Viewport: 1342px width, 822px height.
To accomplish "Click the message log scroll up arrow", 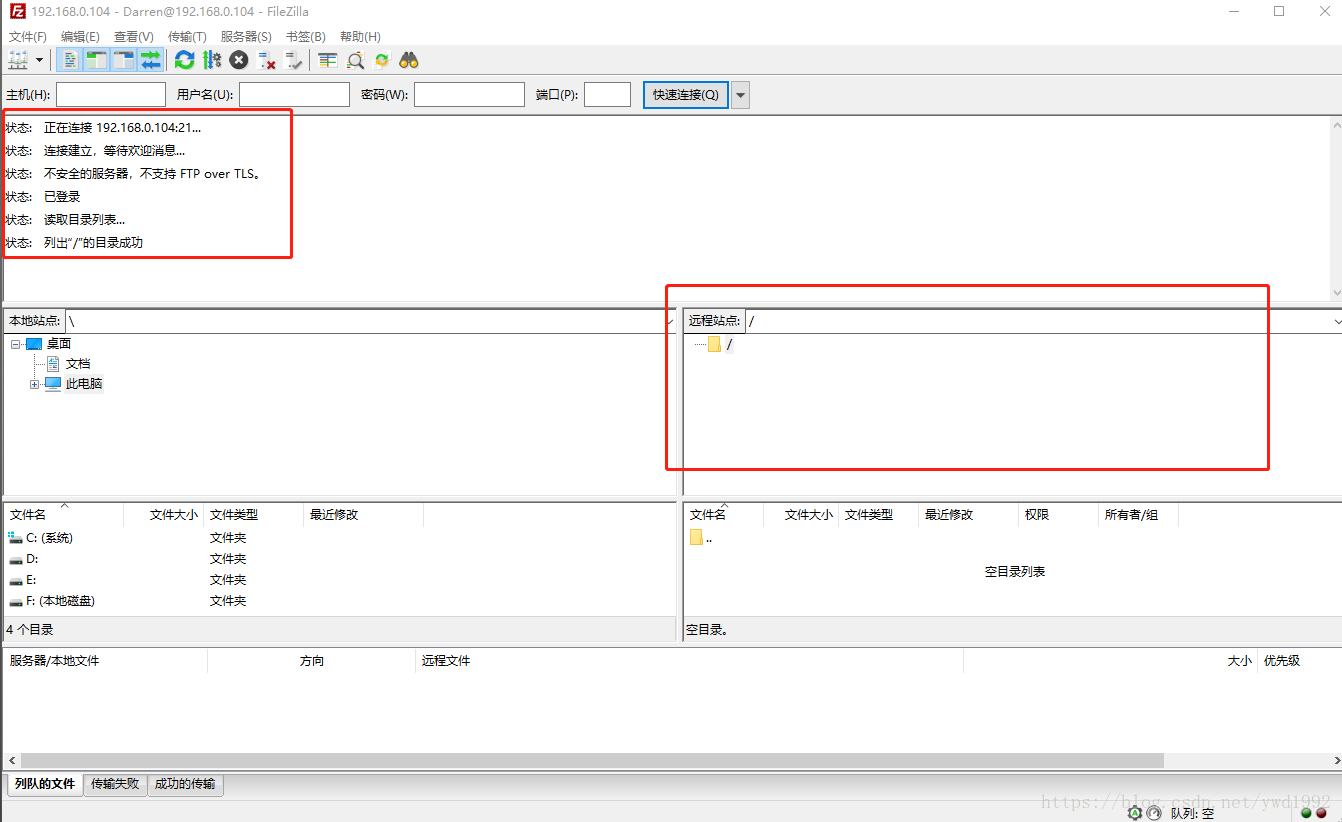I will coord(1336,124).
